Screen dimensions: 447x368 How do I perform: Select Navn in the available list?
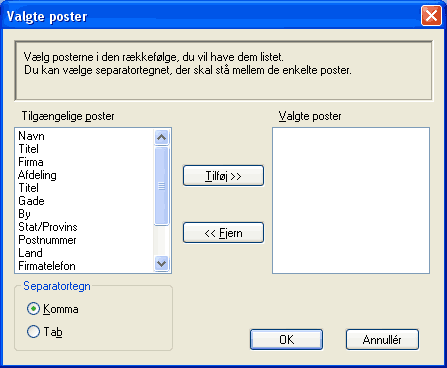tap(31, 136)
